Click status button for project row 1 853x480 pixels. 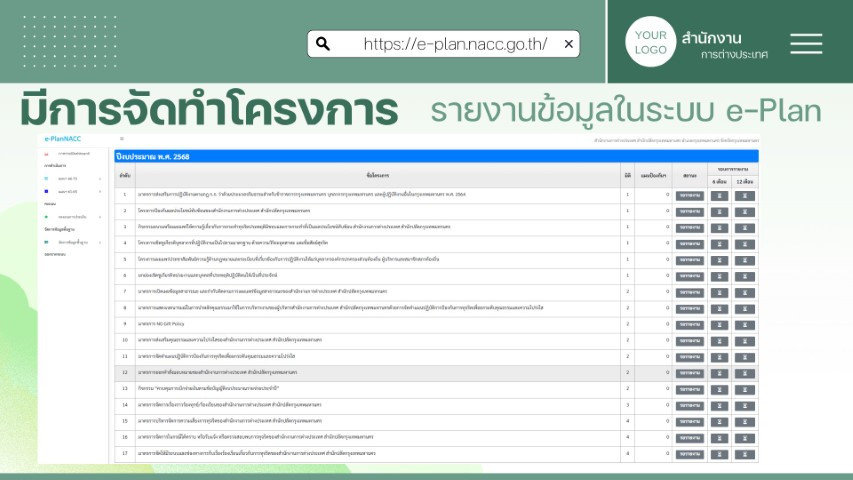(689, 196)
